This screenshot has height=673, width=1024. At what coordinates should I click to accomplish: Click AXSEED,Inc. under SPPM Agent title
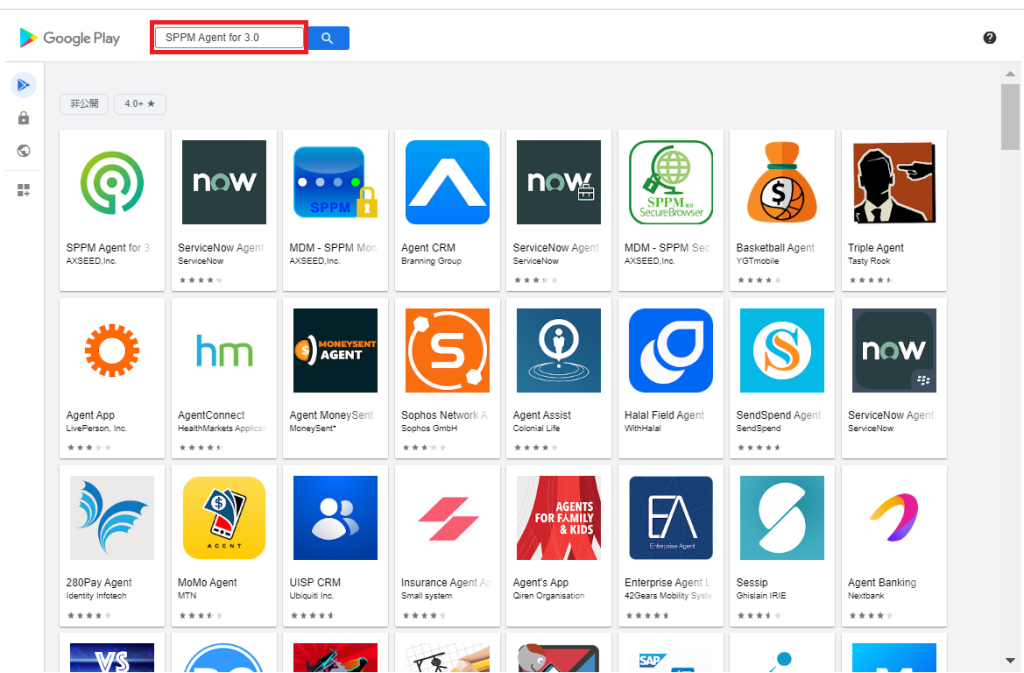(91, 261)
